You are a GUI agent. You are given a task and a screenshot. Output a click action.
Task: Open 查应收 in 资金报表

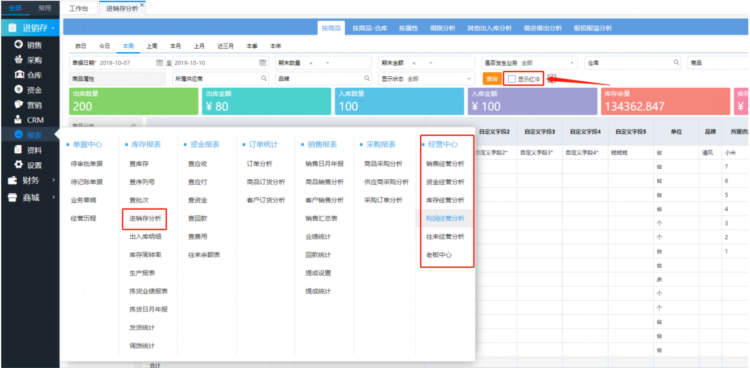pyautogui.click(x=198, y=164)
